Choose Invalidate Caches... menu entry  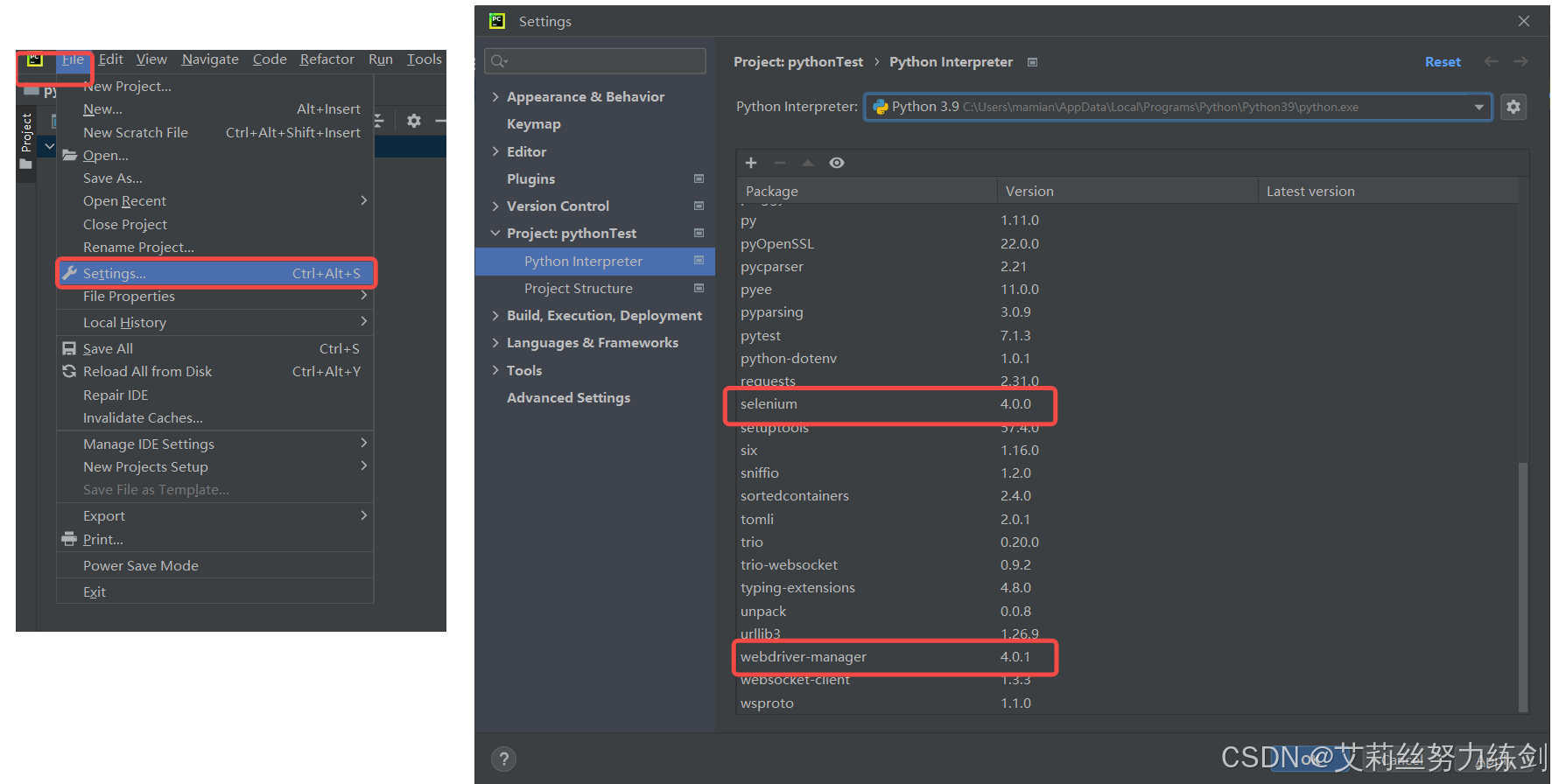214,418
